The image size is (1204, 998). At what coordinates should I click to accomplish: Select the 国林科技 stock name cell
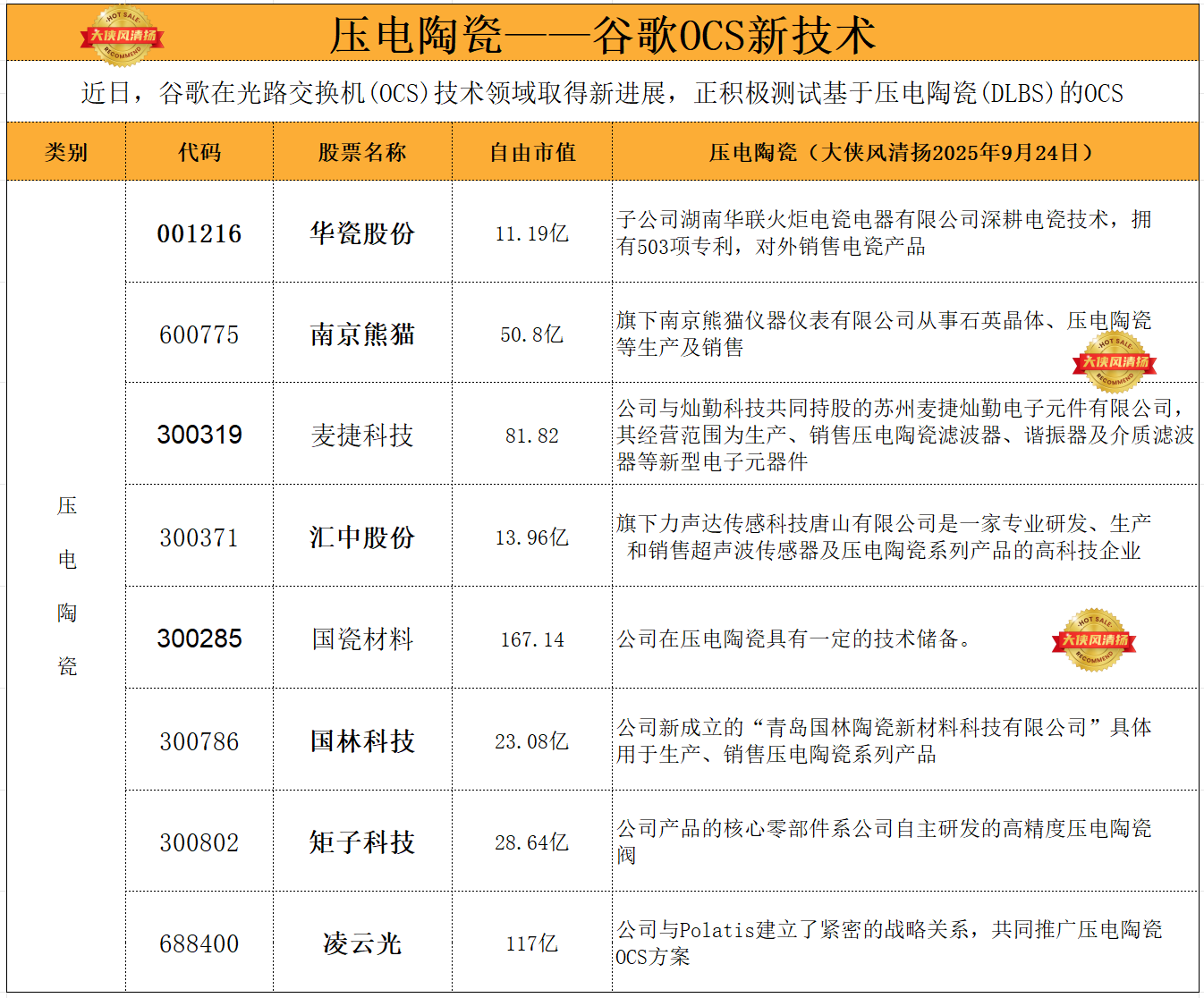point(362,741)
